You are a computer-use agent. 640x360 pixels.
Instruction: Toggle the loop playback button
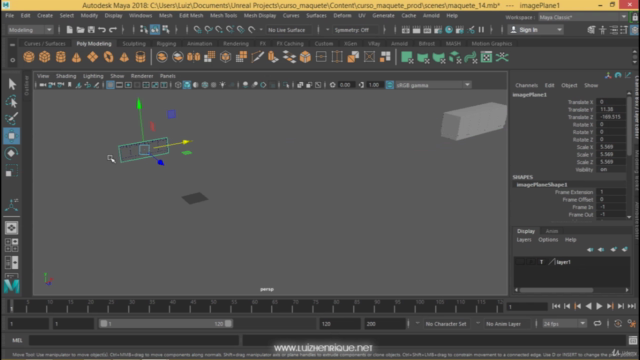[x=597, y=324]
